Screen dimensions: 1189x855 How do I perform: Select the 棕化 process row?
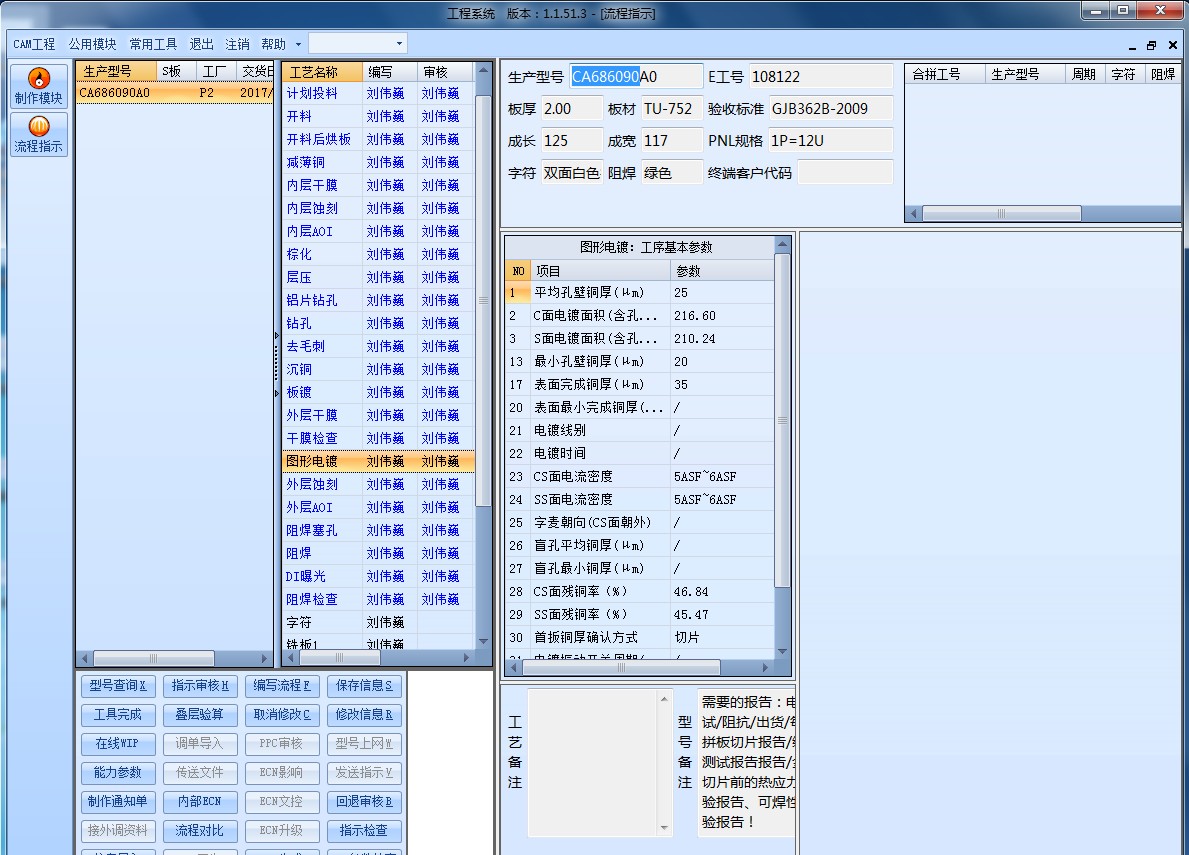click(378, 254)
